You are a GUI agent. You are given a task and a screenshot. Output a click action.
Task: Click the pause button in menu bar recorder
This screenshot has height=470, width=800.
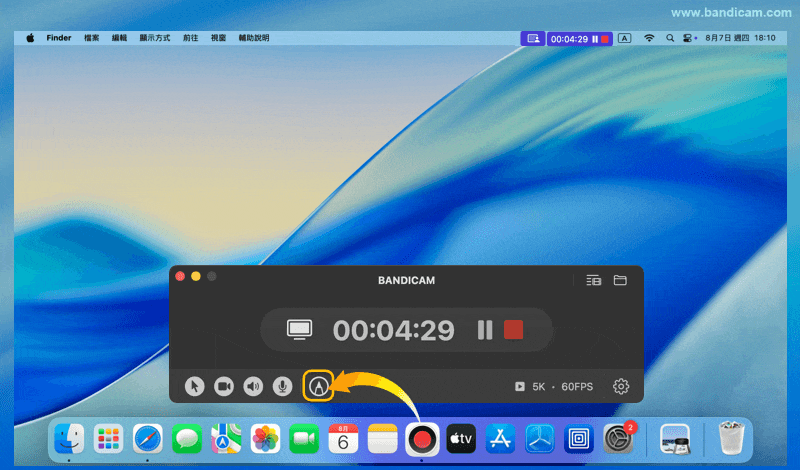tap(594, 38)
